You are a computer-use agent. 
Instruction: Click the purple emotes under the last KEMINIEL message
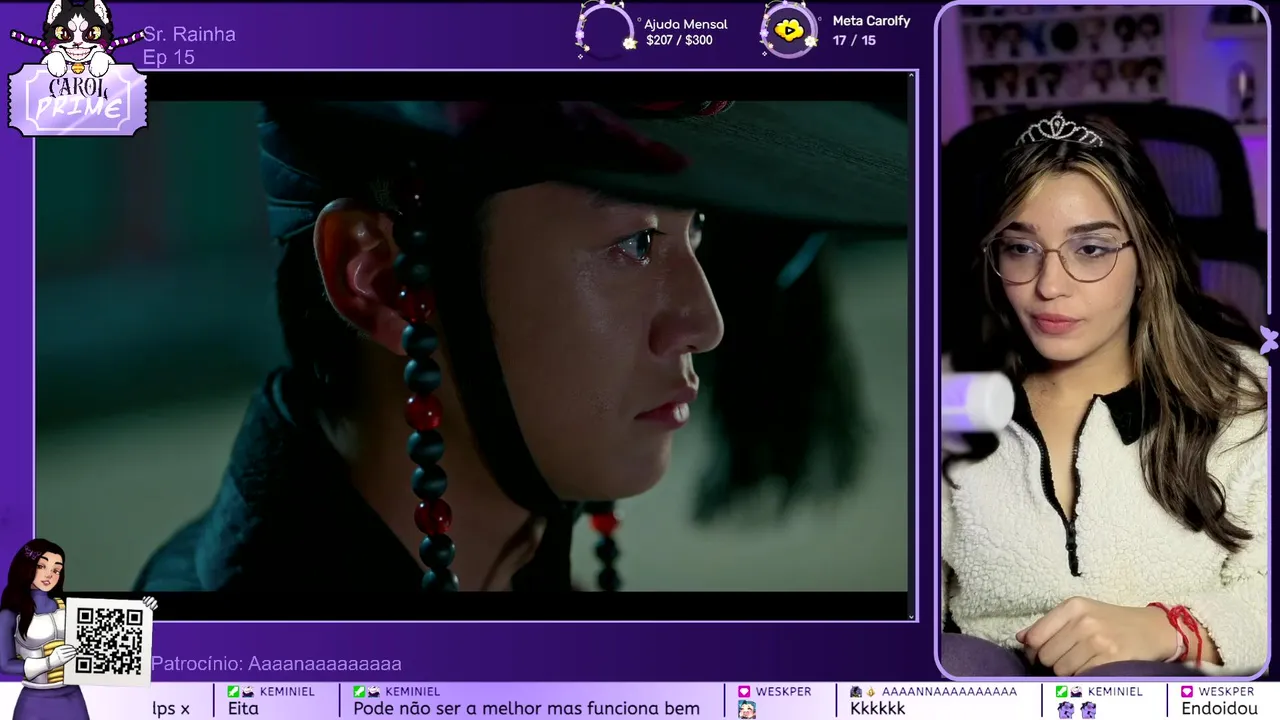tap(1077, 709)
